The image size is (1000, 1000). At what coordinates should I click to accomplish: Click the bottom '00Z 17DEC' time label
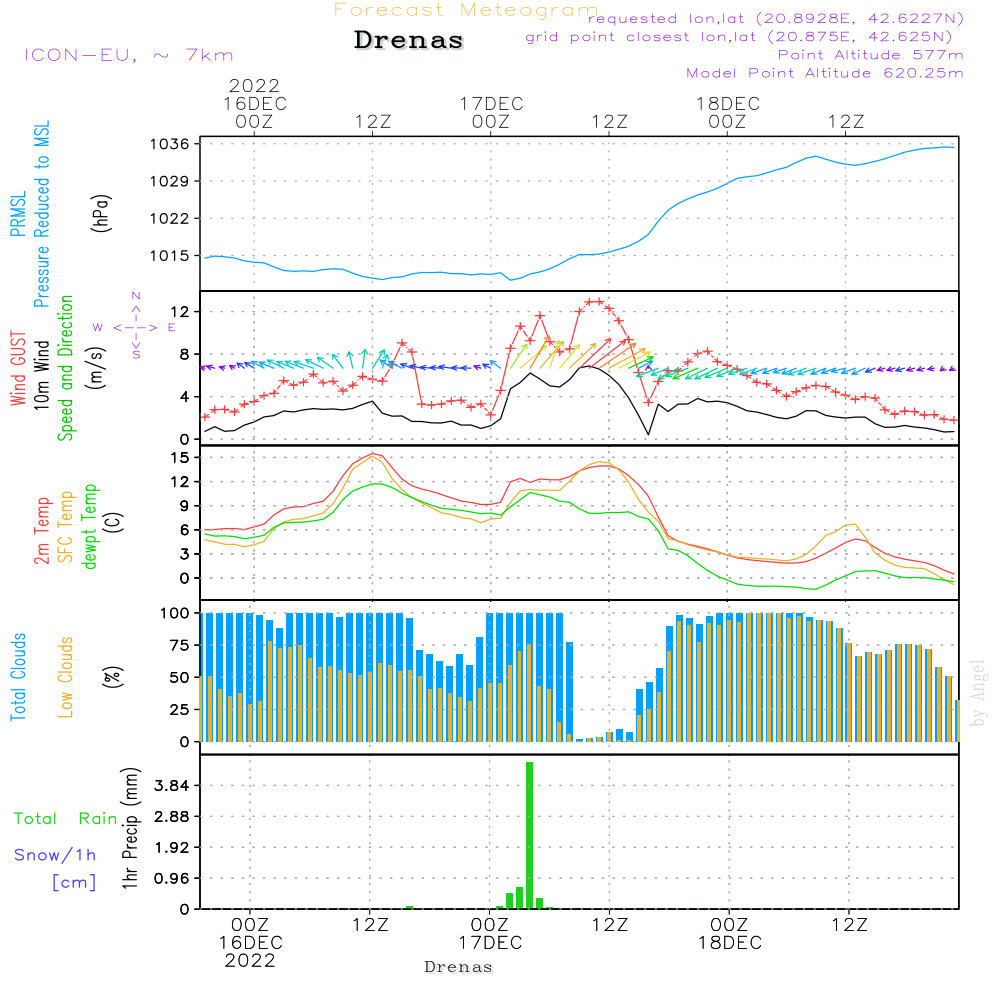(490, 934)
